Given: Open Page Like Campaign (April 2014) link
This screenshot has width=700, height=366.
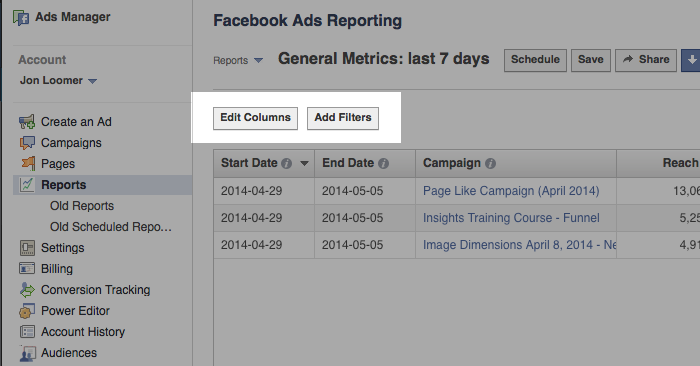Looking at the screenshot, I should [x=511, y=191].
